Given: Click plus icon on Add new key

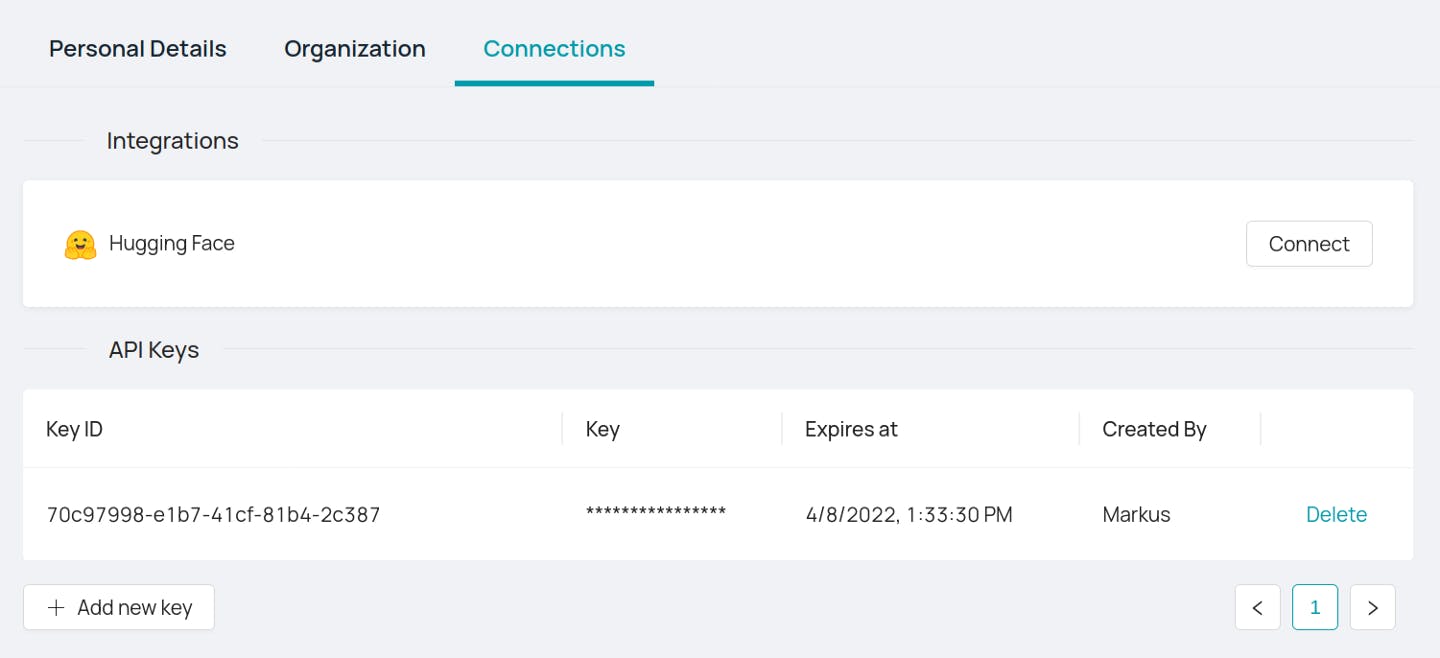Looking at the screenshot, I should [56, 607].
